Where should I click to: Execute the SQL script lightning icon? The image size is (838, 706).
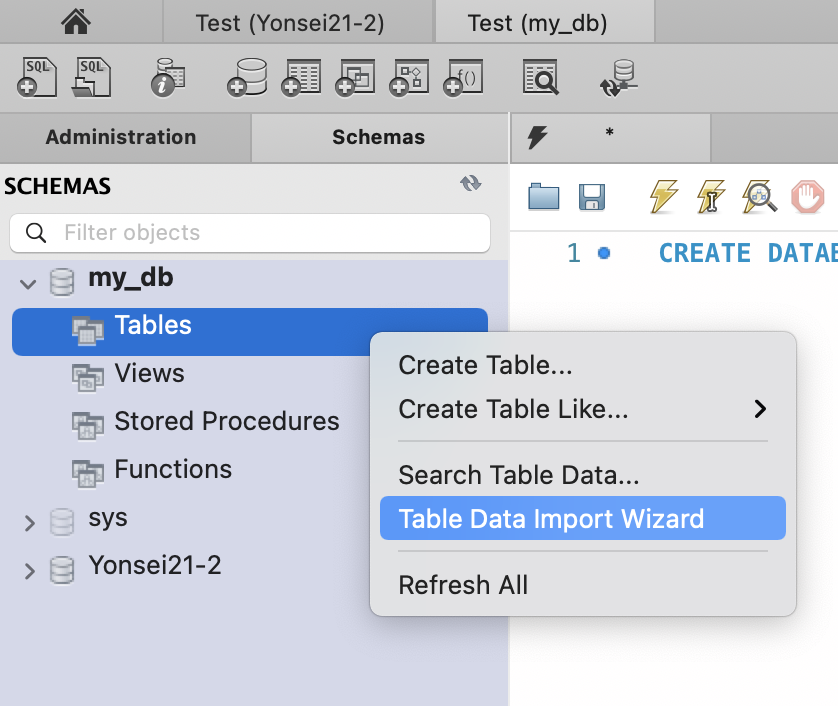click(664, 197)
